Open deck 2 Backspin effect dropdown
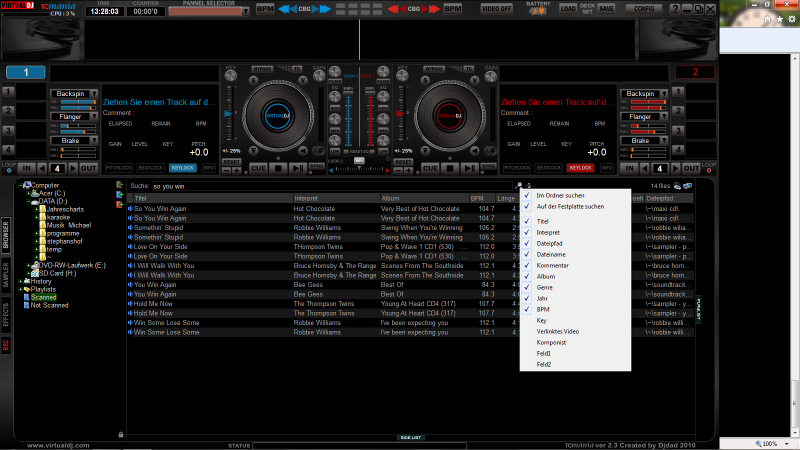The width and height of the screenshot is (800, 450). pos(664,94)
